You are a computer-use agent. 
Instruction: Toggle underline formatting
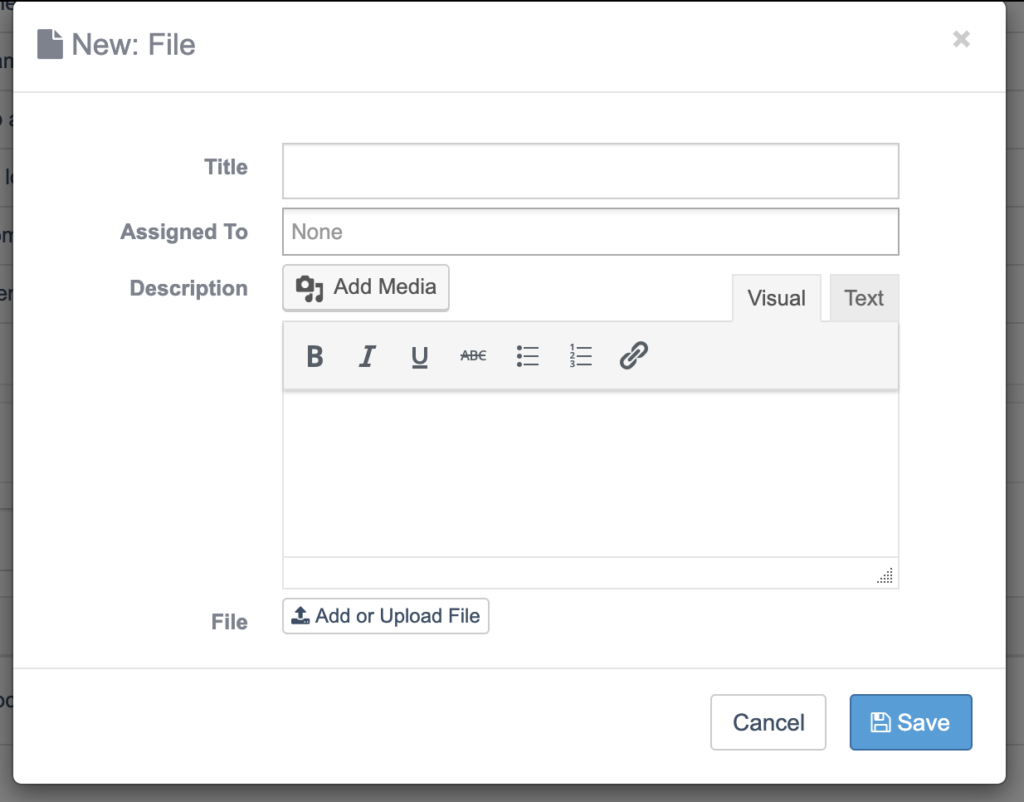[420, 356]
